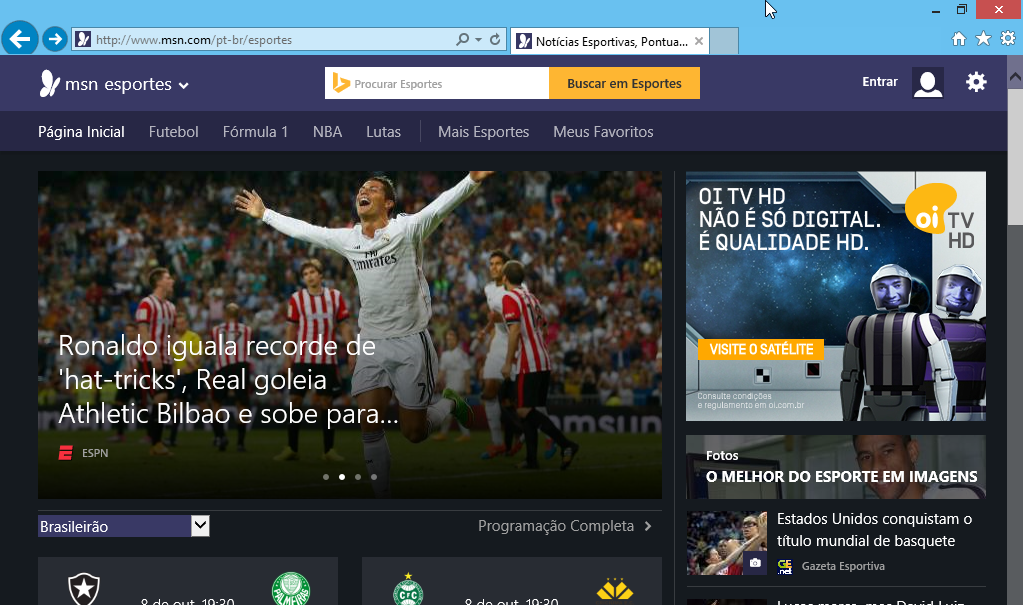
Task: Click the ESPN source logo
Action: (x=65, y=452)
